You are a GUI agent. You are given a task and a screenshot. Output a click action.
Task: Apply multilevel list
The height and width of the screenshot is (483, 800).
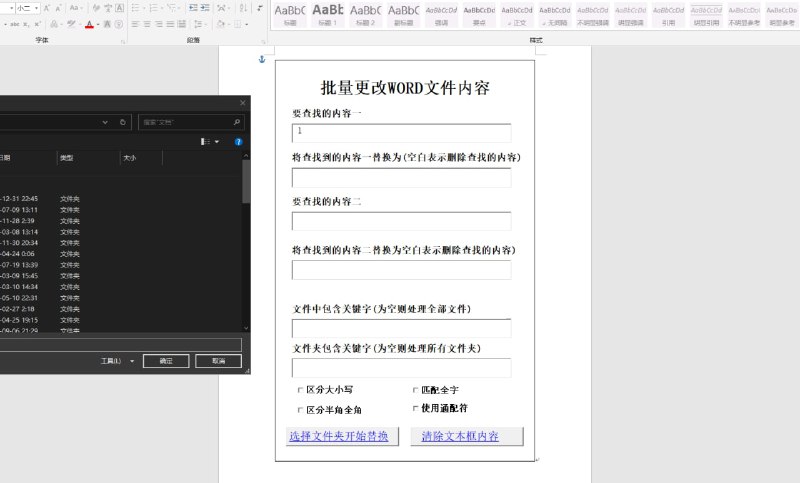[x=171, y=8]
